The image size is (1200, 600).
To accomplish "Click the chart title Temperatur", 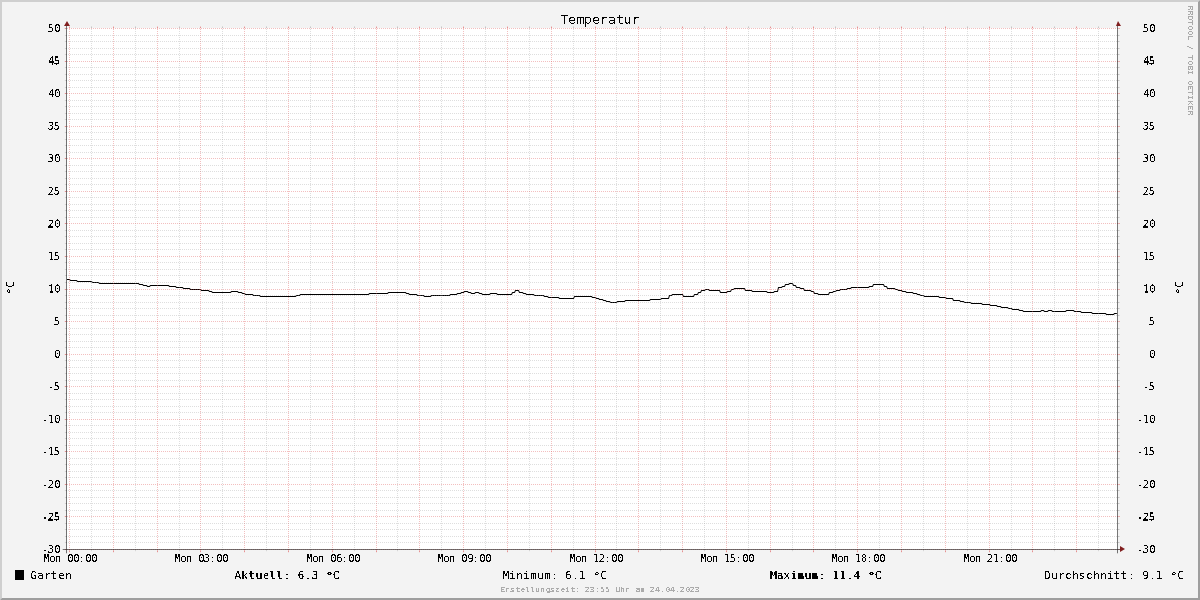I will [600, 19].
